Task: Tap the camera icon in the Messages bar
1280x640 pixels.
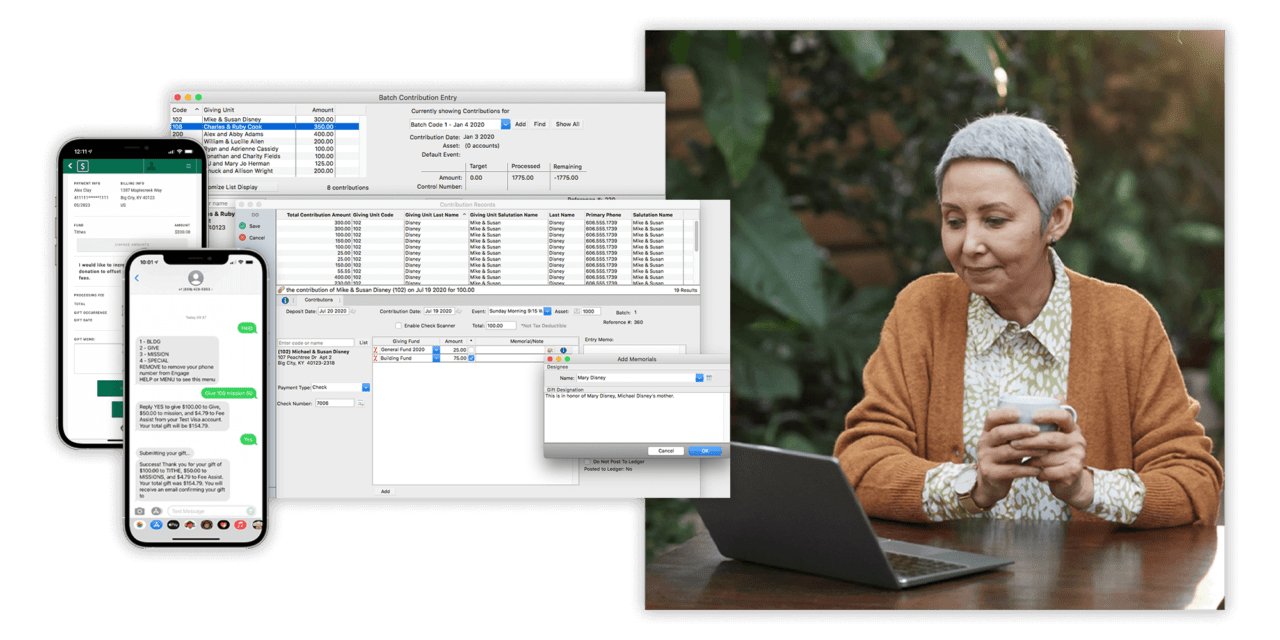Action: coord(139,511)
